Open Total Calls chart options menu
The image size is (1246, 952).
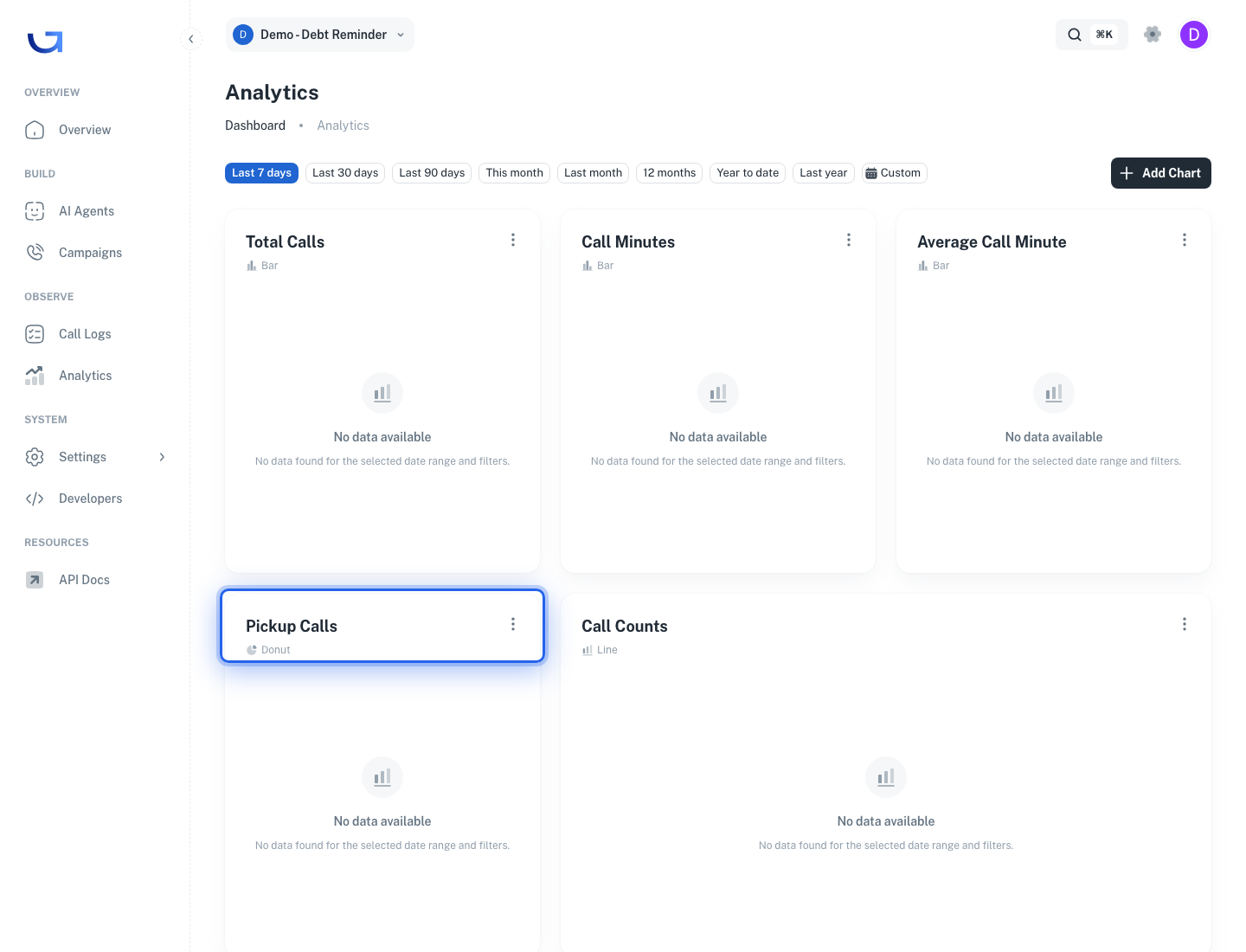(513, 240)
